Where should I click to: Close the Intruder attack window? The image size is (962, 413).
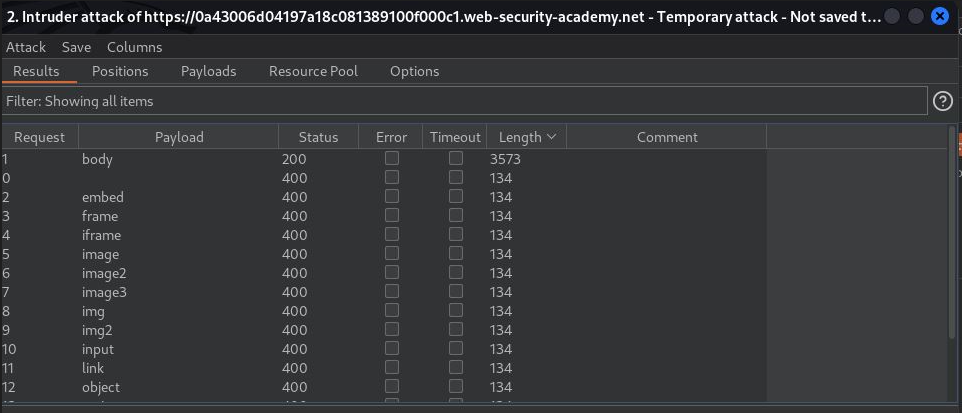pos(939,17)
